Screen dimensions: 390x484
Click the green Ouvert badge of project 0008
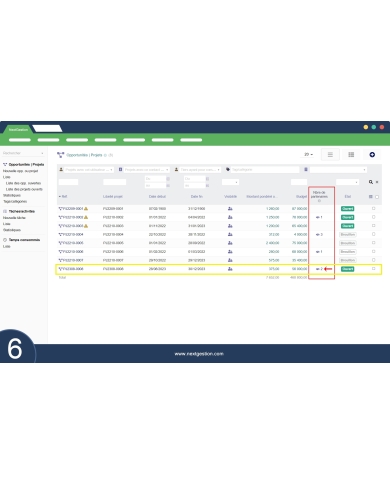click(x=347, y=269)
